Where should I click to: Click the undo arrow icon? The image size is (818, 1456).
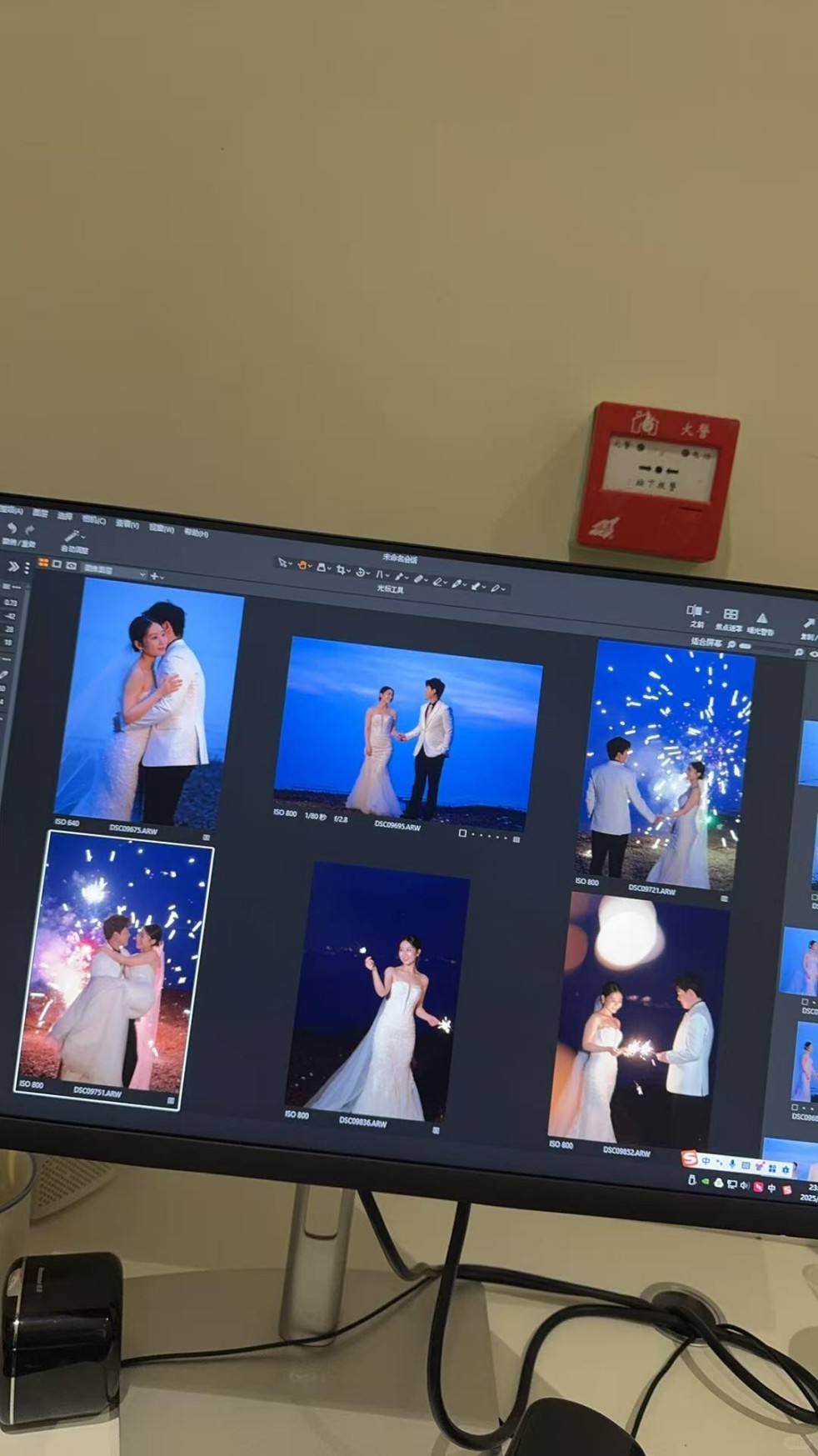click(12, 528)
